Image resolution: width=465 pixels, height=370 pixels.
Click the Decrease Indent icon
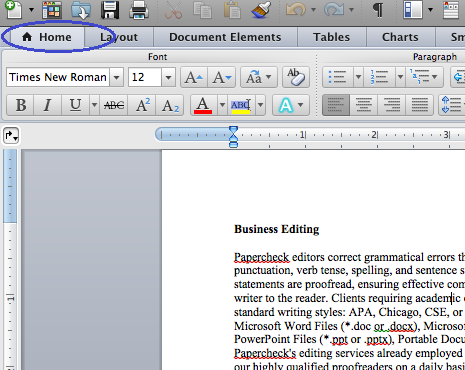[458, 77]
